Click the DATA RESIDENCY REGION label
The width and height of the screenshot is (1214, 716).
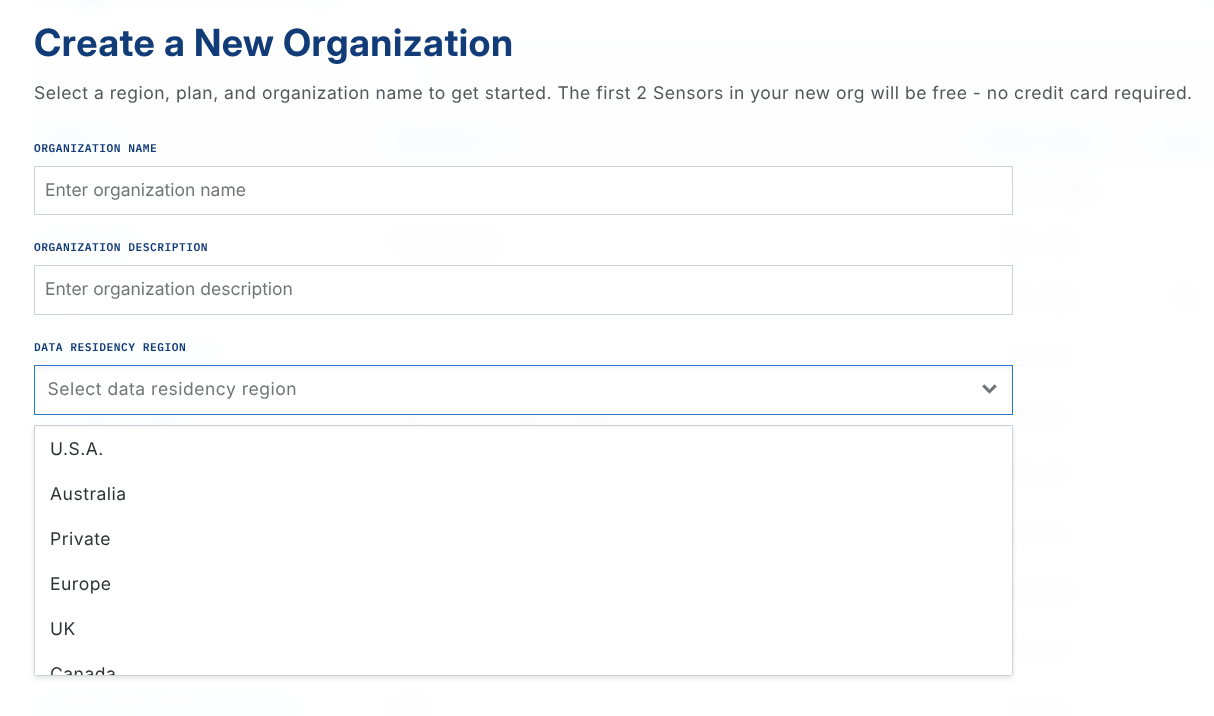point(110,347)
